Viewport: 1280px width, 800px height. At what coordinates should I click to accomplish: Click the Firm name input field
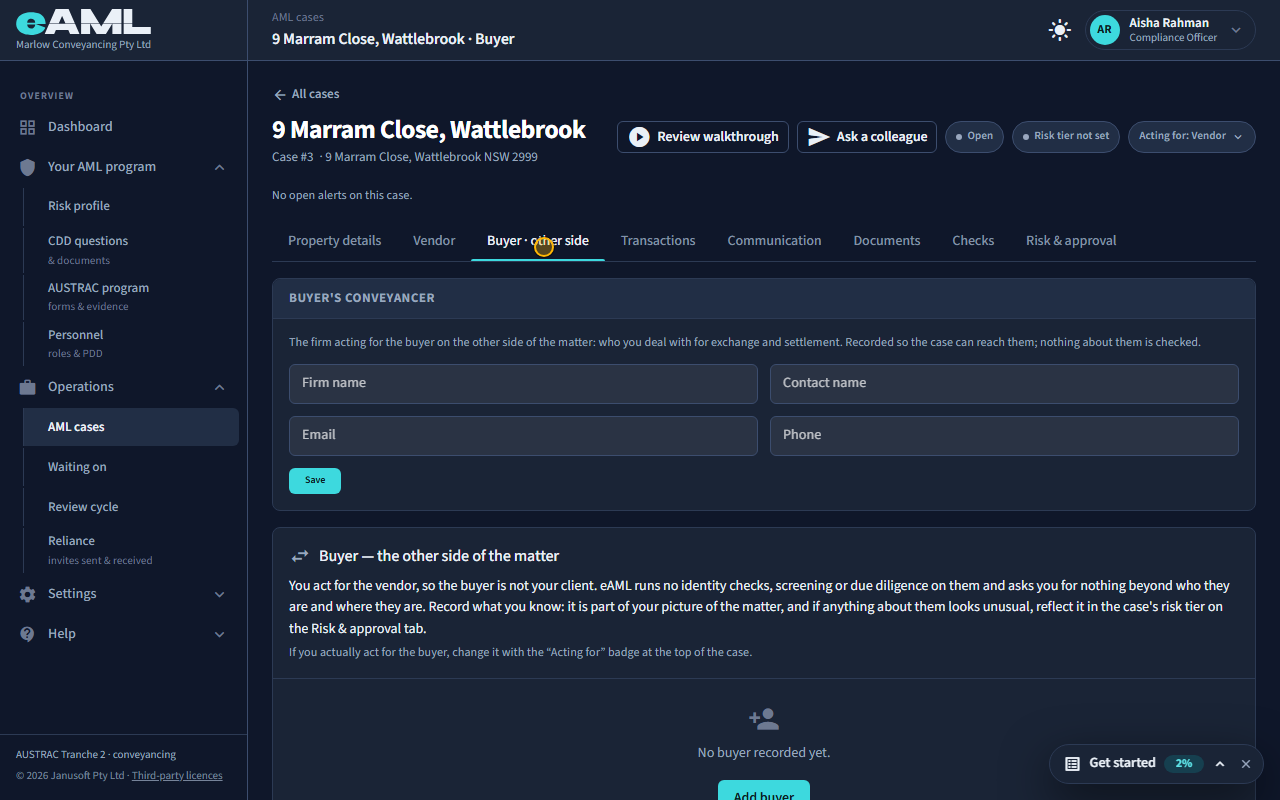tap(523, 384)
